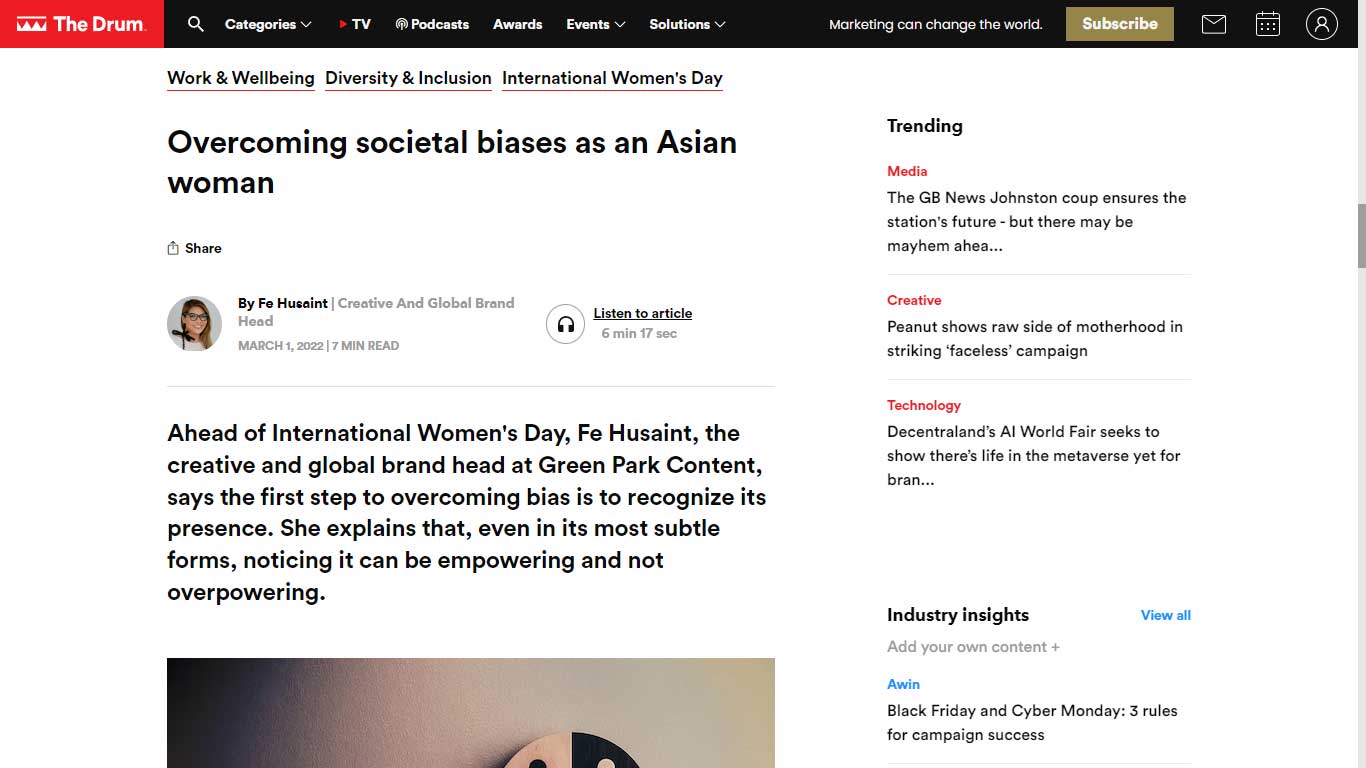This screenshot has width=1366, height=768.
Task: Click the Listen to article link
Action: pos(643,313)
